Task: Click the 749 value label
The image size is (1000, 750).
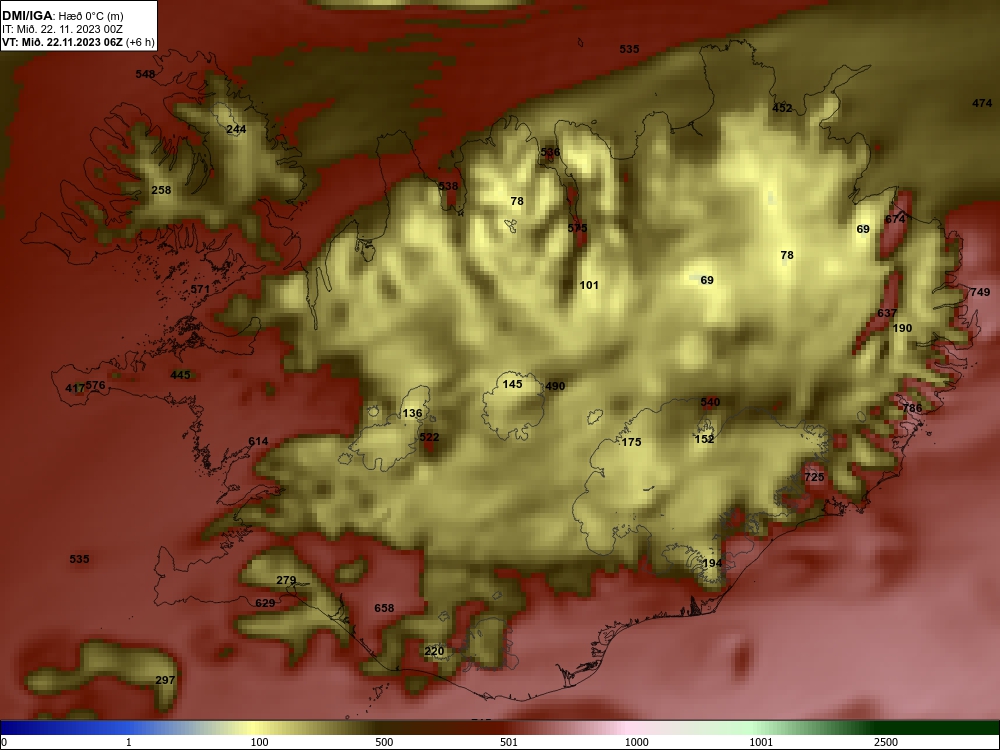Action: click(x=980, y=292)
